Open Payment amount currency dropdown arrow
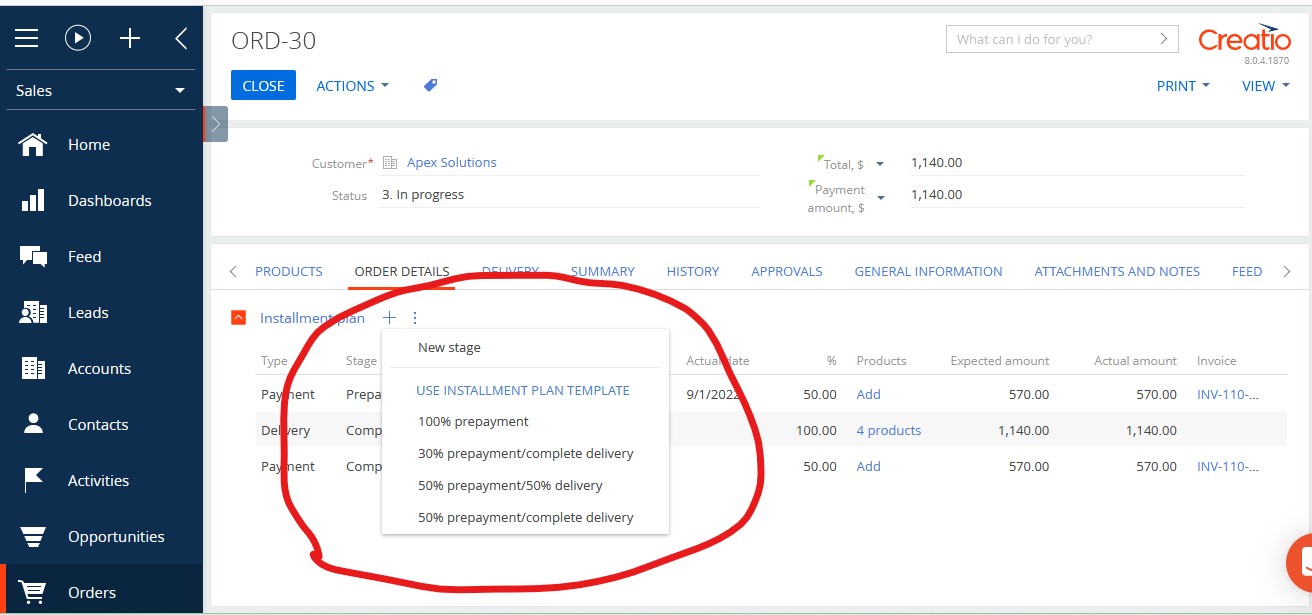Image resolution: width=1312 pixels, height=615 pixels. tap(880, 198)
